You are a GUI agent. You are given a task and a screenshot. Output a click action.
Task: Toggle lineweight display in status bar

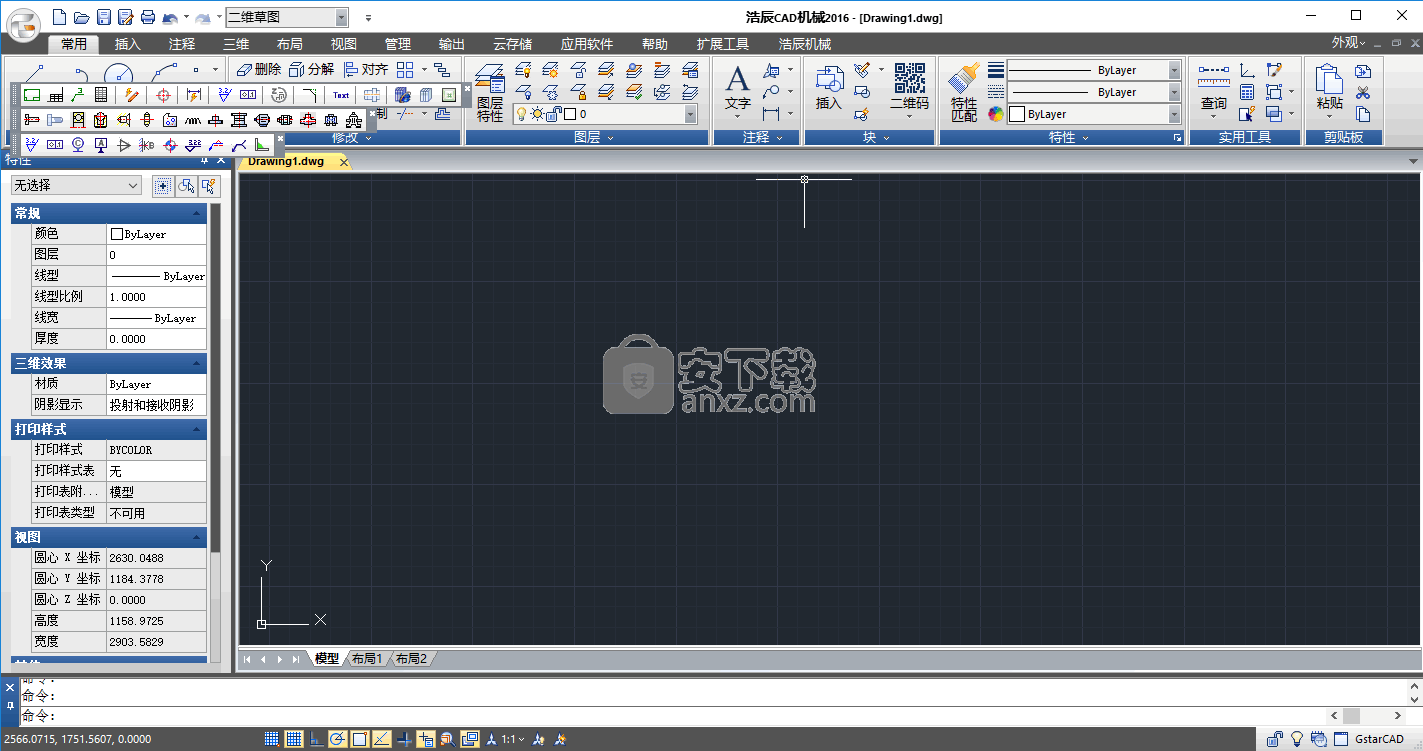click(404, 739)
